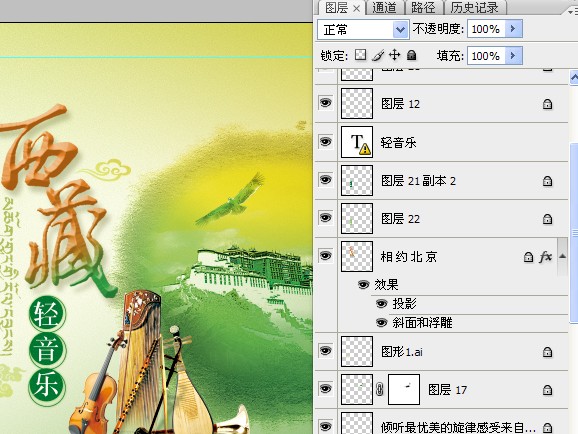This screenshot has height=434, width=578.
Task: Select the 倾听最优美的旋律感受来自 layer name
Action: pyautogui.click(x=458, y=428)
